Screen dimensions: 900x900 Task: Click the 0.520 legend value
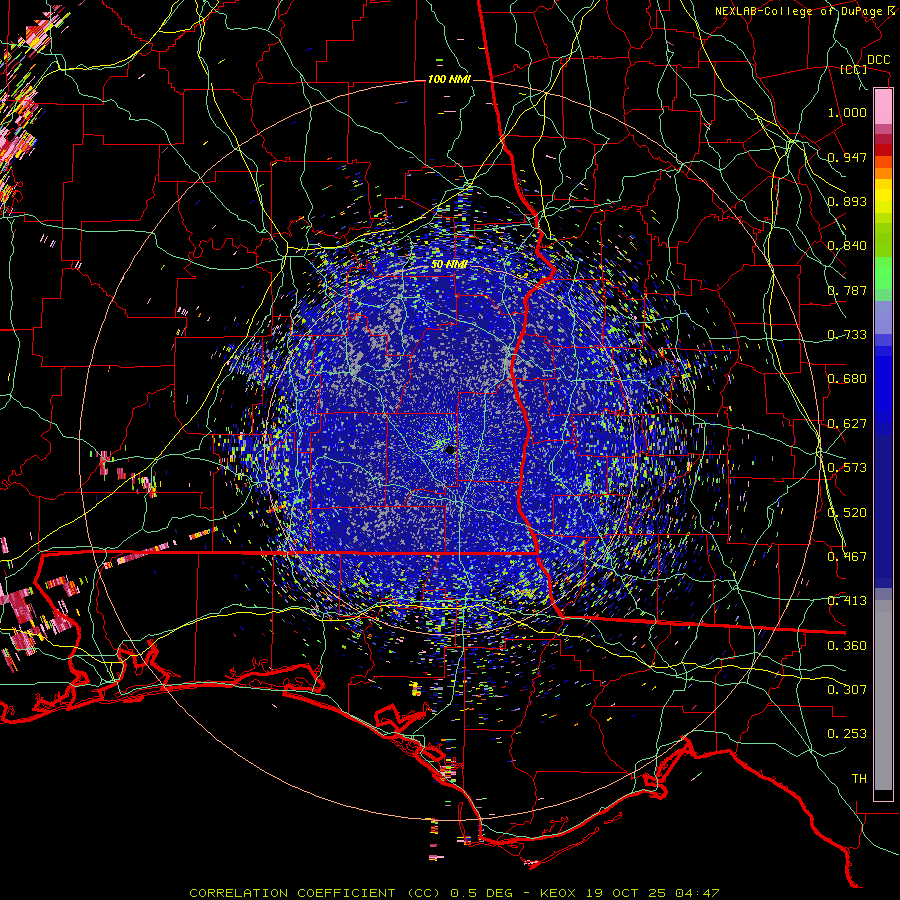coord(847,513)
